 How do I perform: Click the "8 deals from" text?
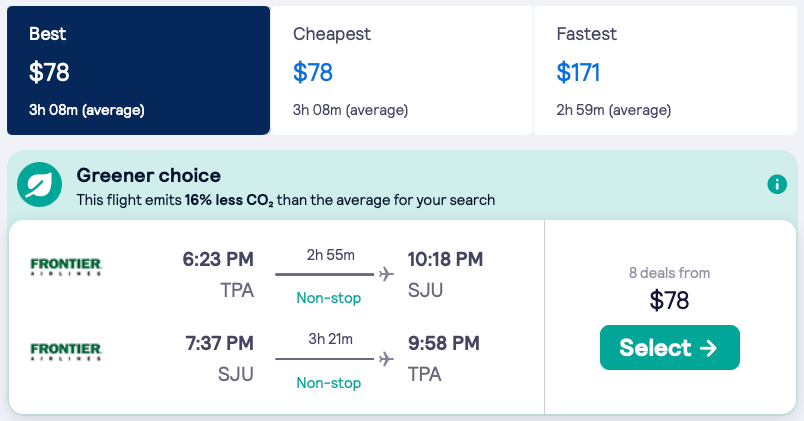click(x=669, y=273)
